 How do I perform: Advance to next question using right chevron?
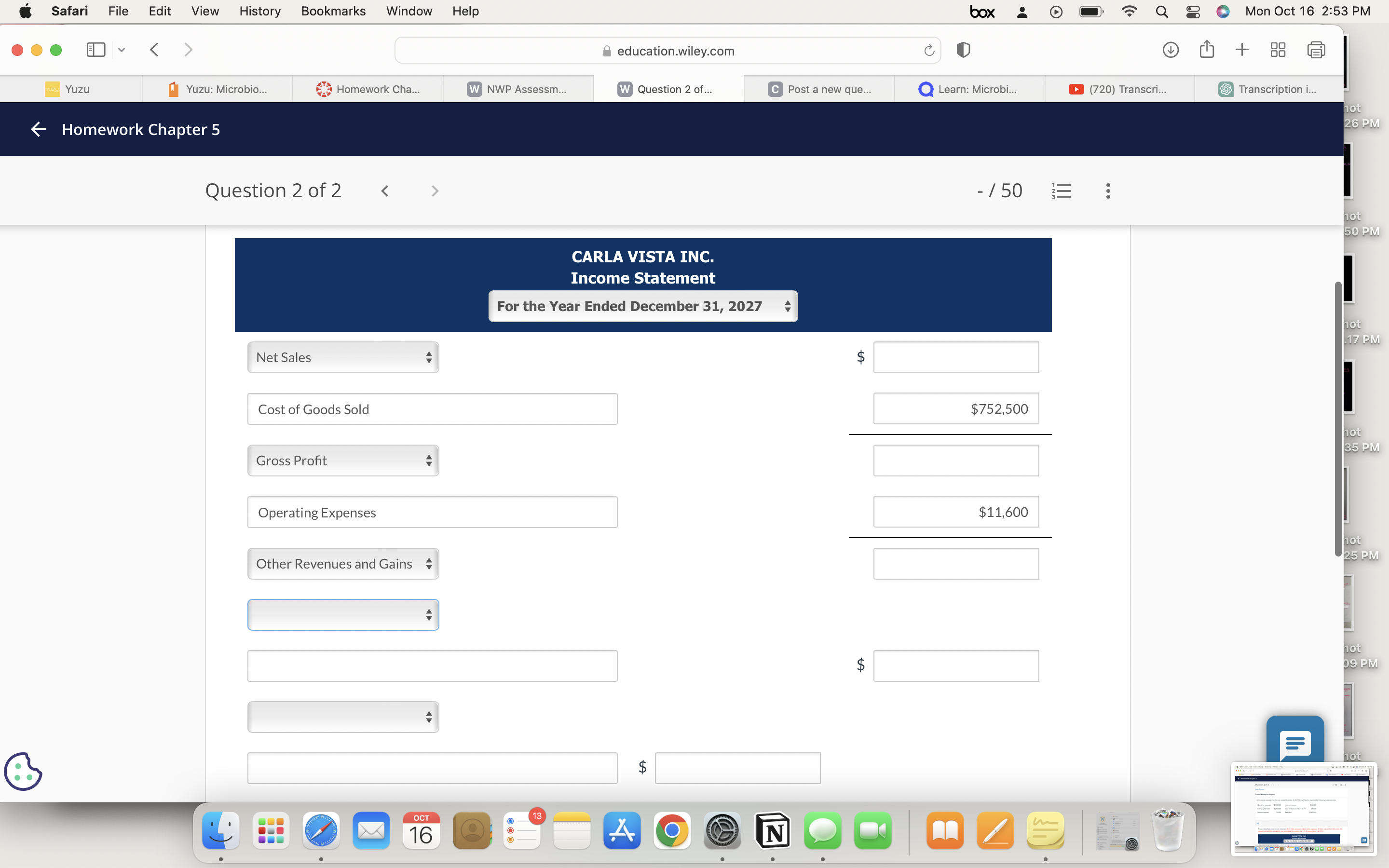coord(435,190)
